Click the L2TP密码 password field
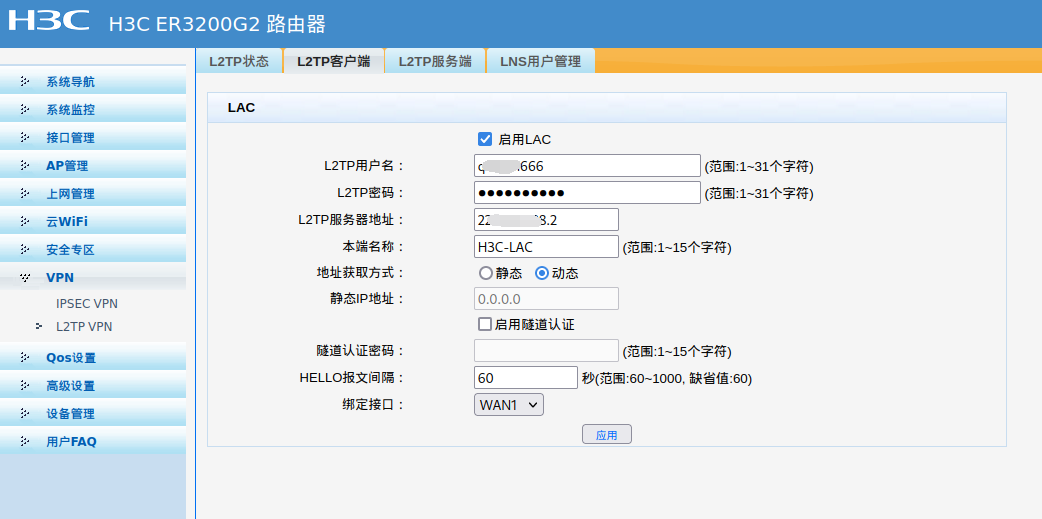Viewport: 1042px width, 519px height. 587,193
